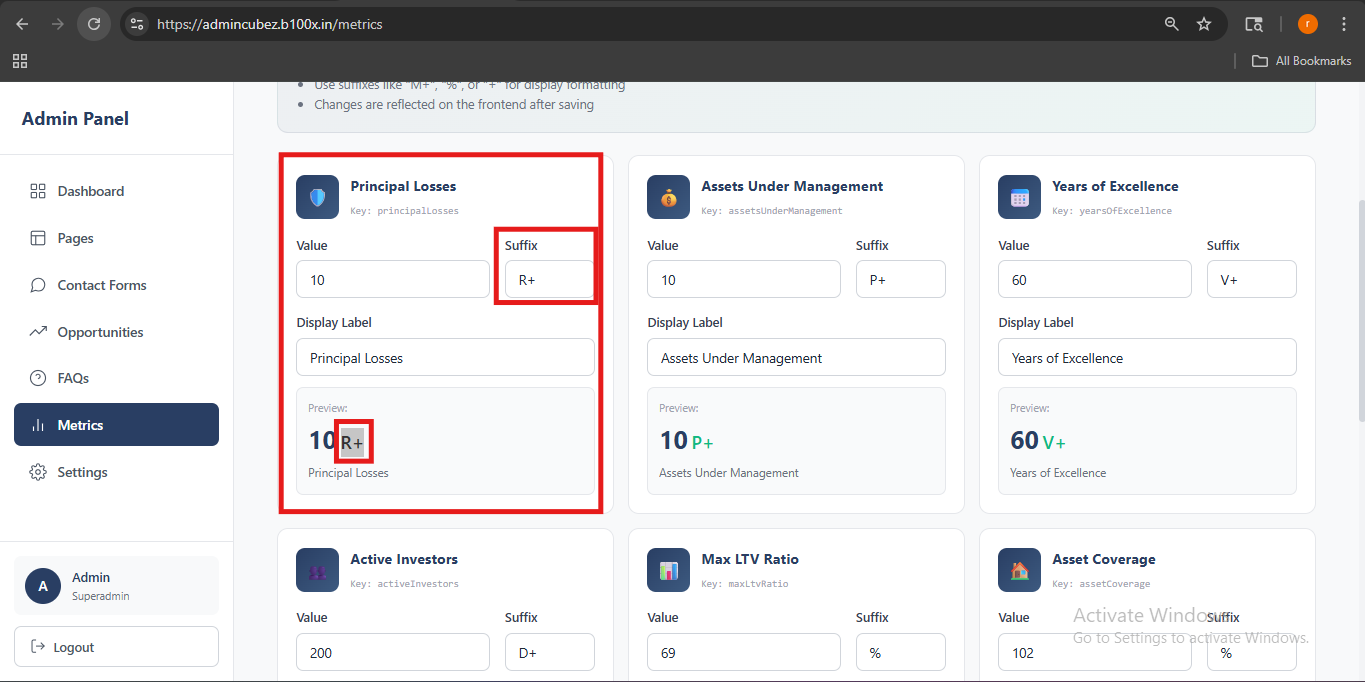Click the Active Investors people icon
1365x682 pixels.
318,570
